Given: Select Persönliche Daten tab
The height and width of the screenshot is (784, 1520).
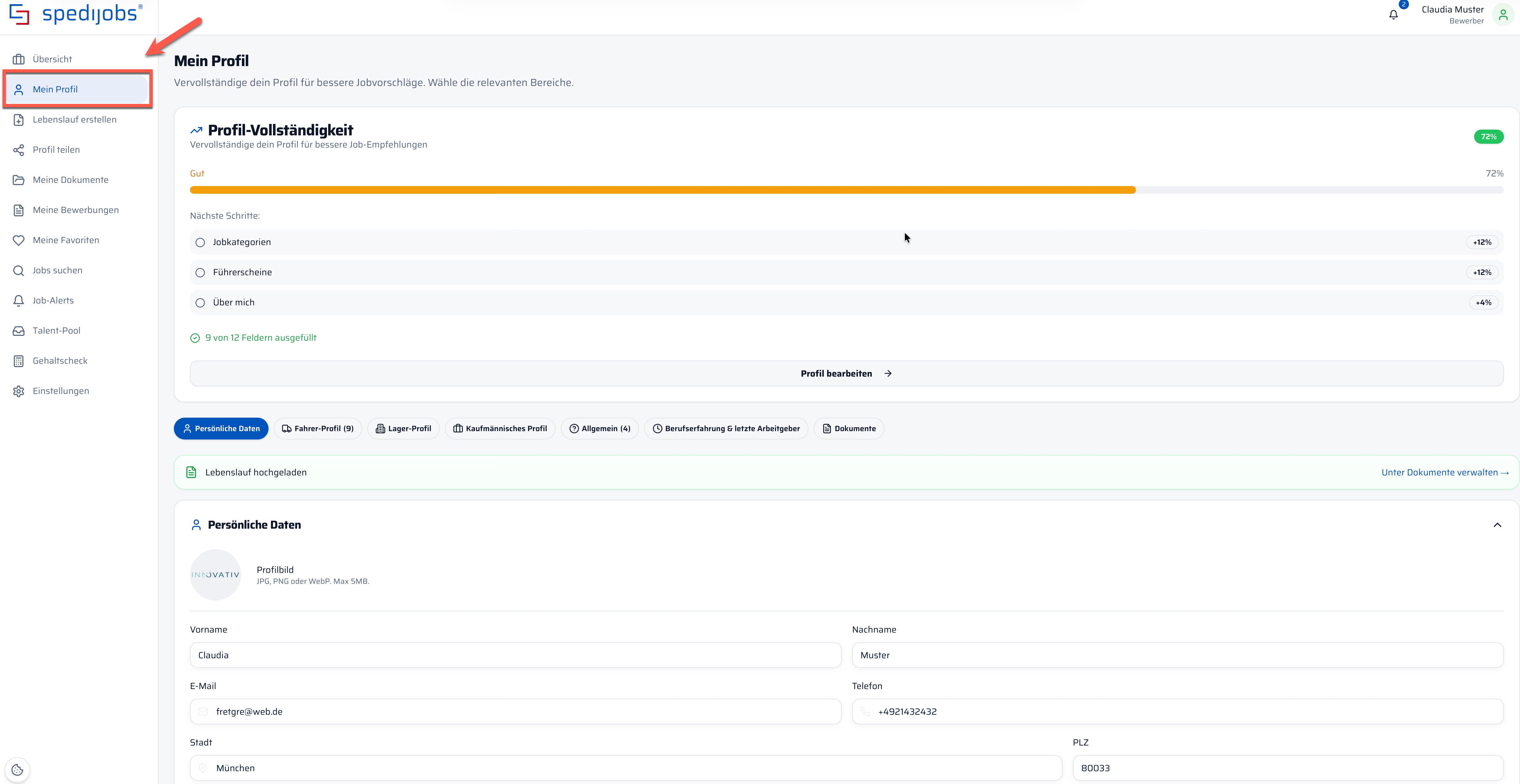Looking at the screenshot, I should 221,428.
